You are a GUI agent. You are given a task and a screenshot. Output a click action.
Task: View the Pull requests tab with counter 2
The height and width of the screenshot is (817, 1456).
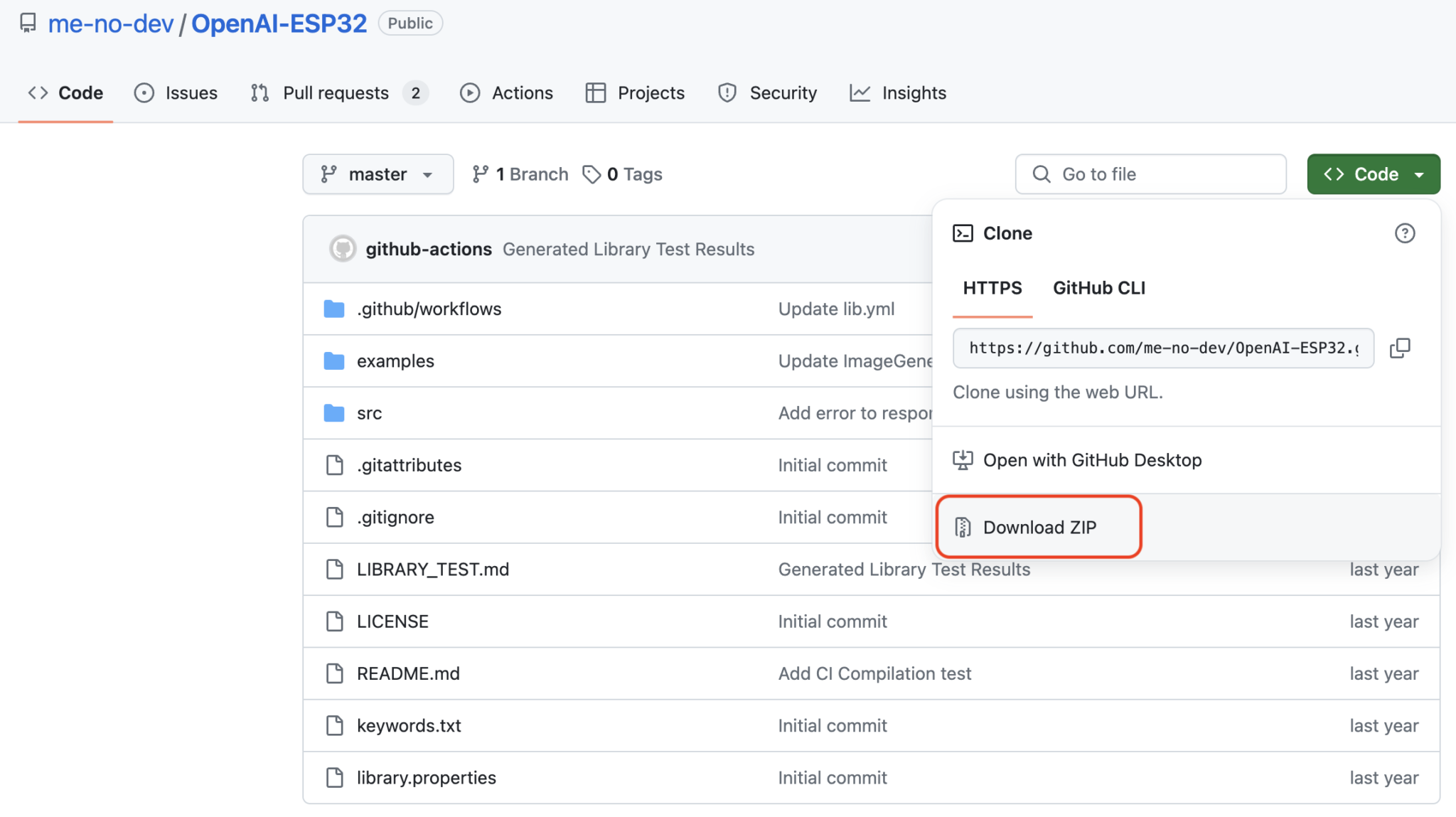click(336, 92)
